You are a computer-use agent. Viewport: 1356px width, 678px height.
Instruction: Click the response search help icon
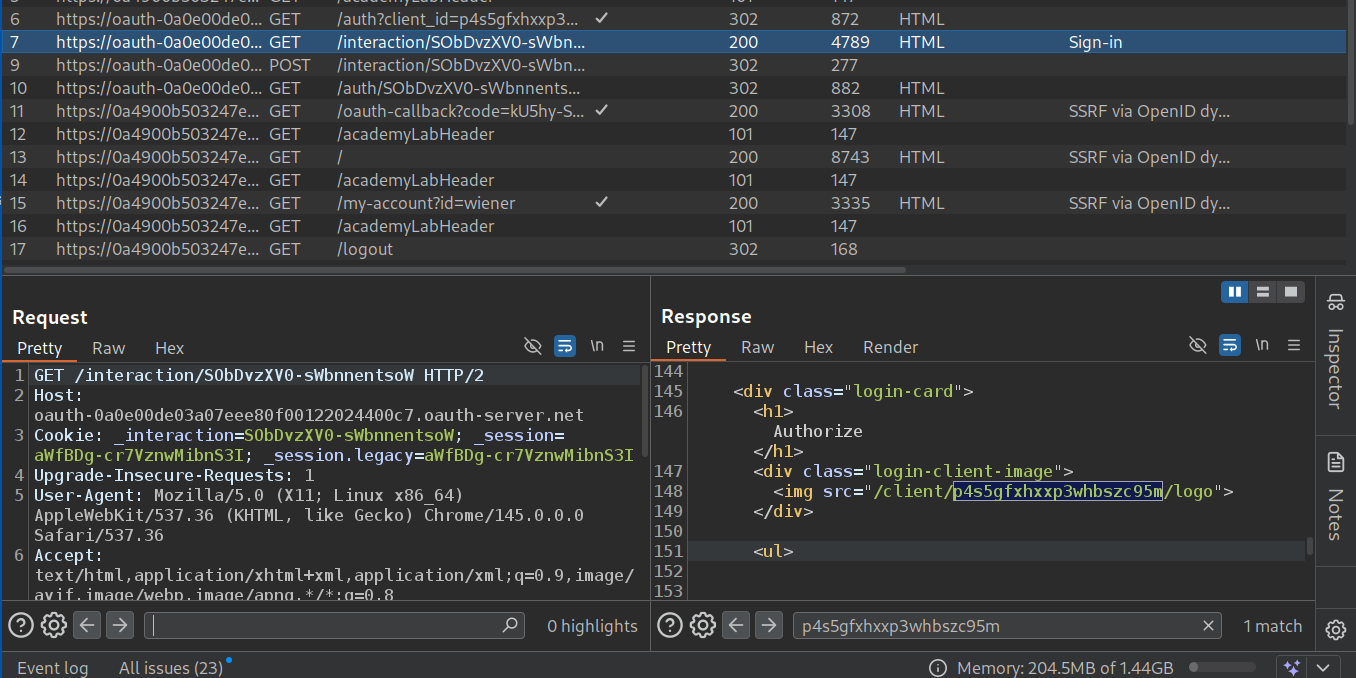[x=670, y=626]
